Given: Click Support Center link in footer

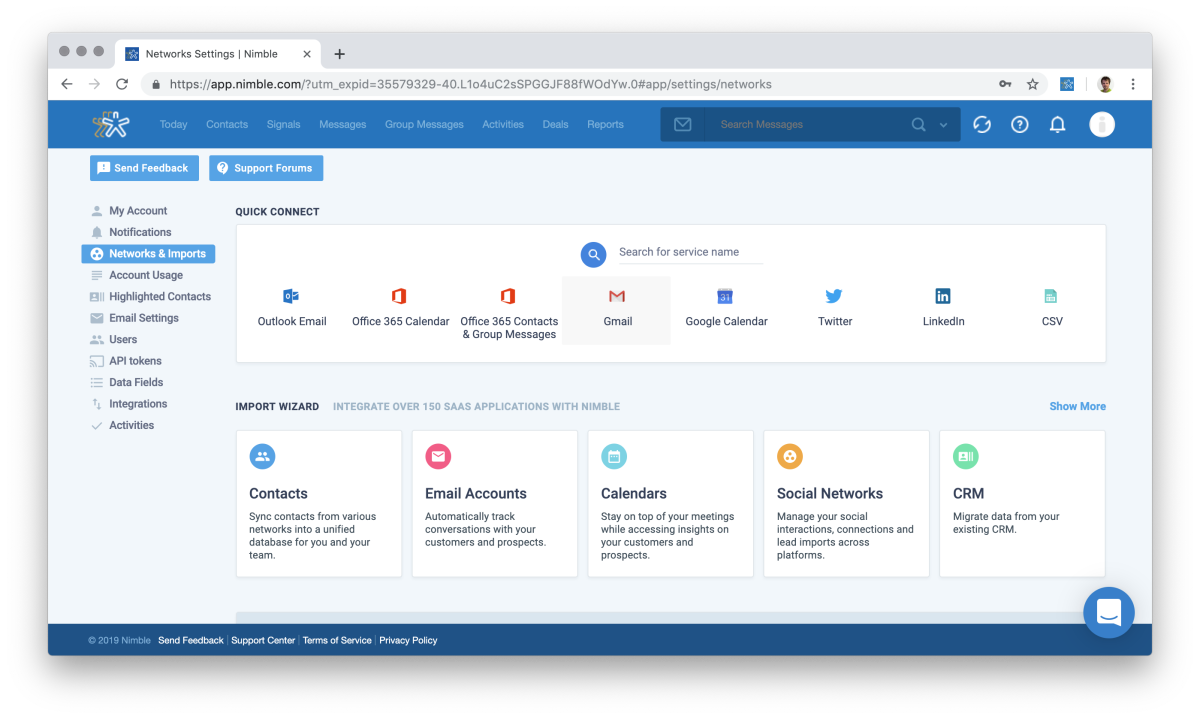Looking at the screenshot, I should point(263,641).
